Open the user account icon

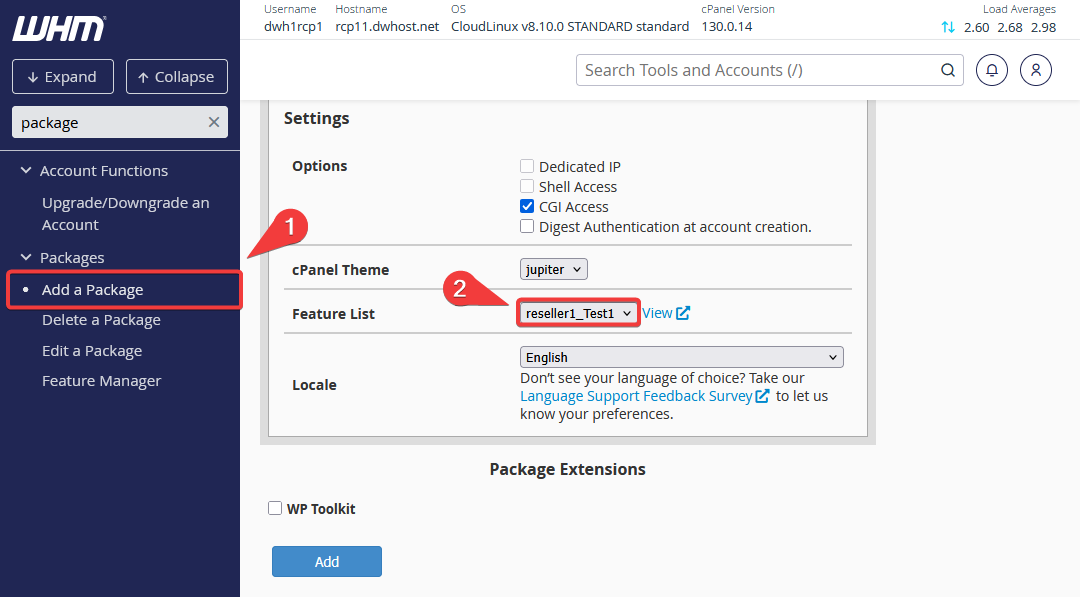1036,70
